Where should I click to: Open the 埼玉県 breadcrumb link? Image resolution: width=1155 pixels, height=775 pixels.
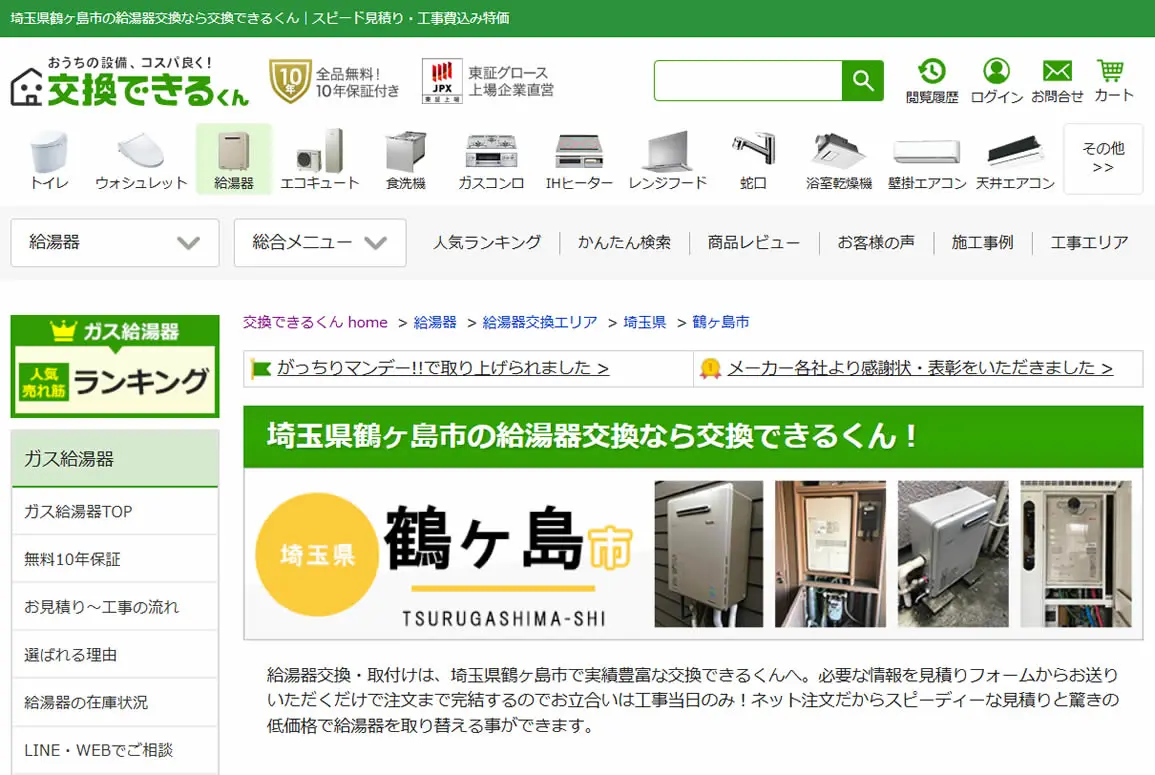point(645,322)
